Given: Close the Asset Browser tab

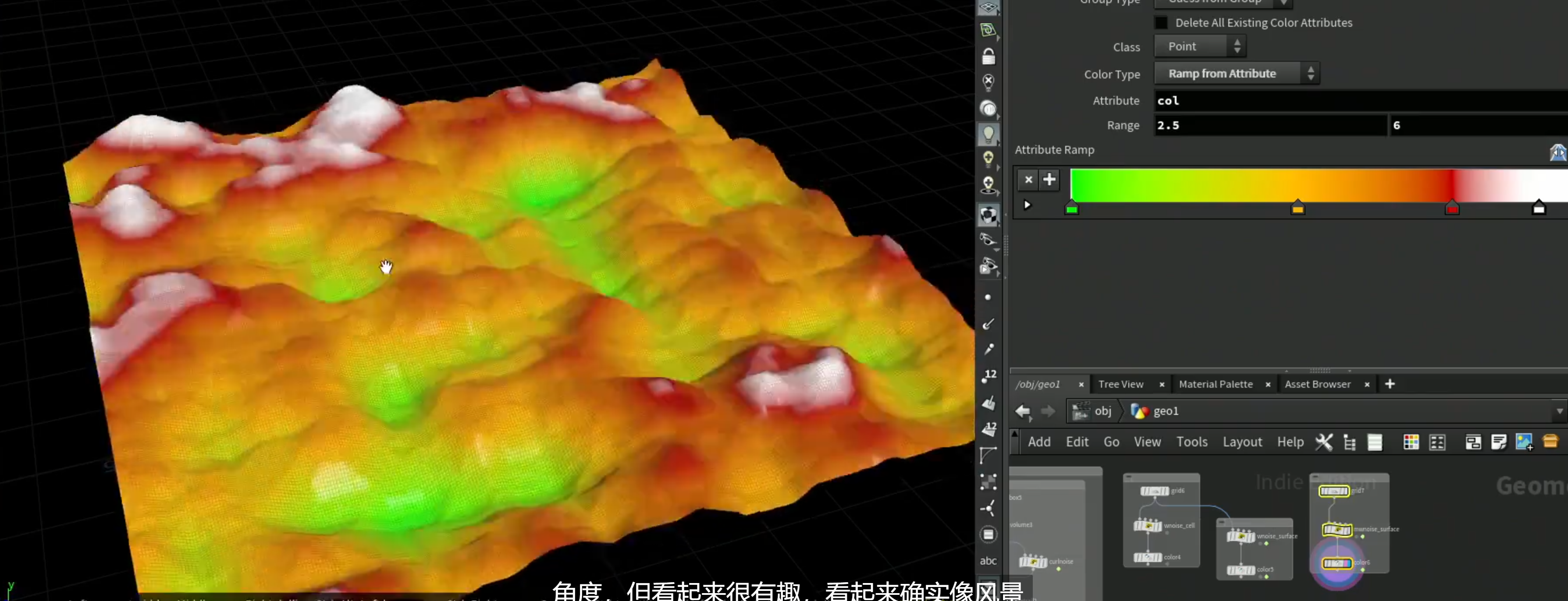Looking at the screenshot, I should (1366, 385).
